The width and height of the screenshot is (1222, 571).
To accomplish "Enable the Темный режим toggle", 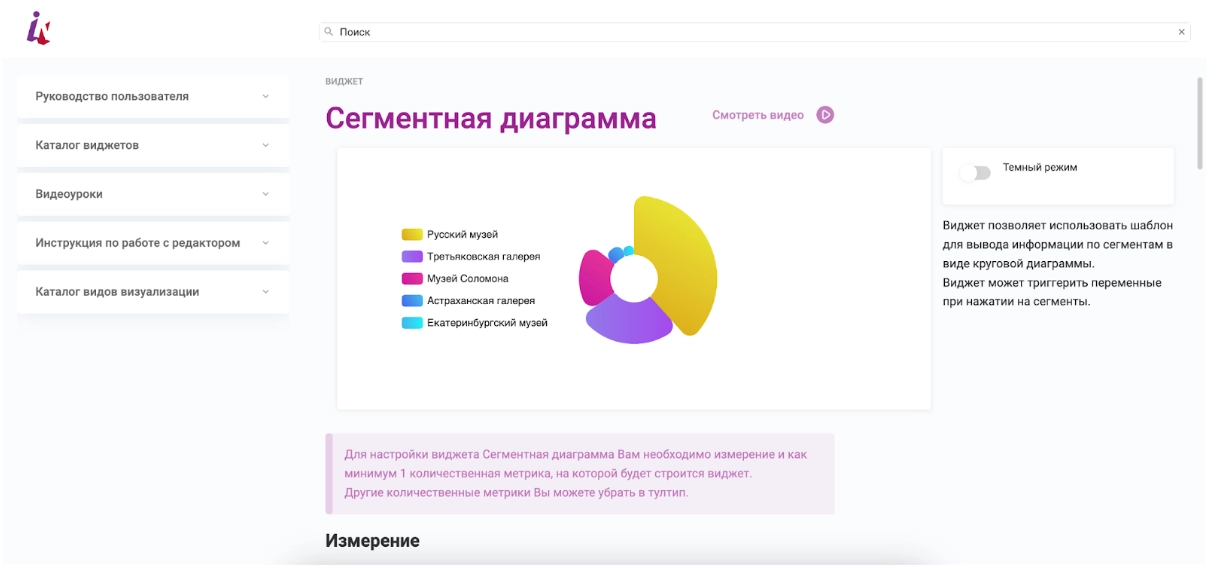I will 974,173.
